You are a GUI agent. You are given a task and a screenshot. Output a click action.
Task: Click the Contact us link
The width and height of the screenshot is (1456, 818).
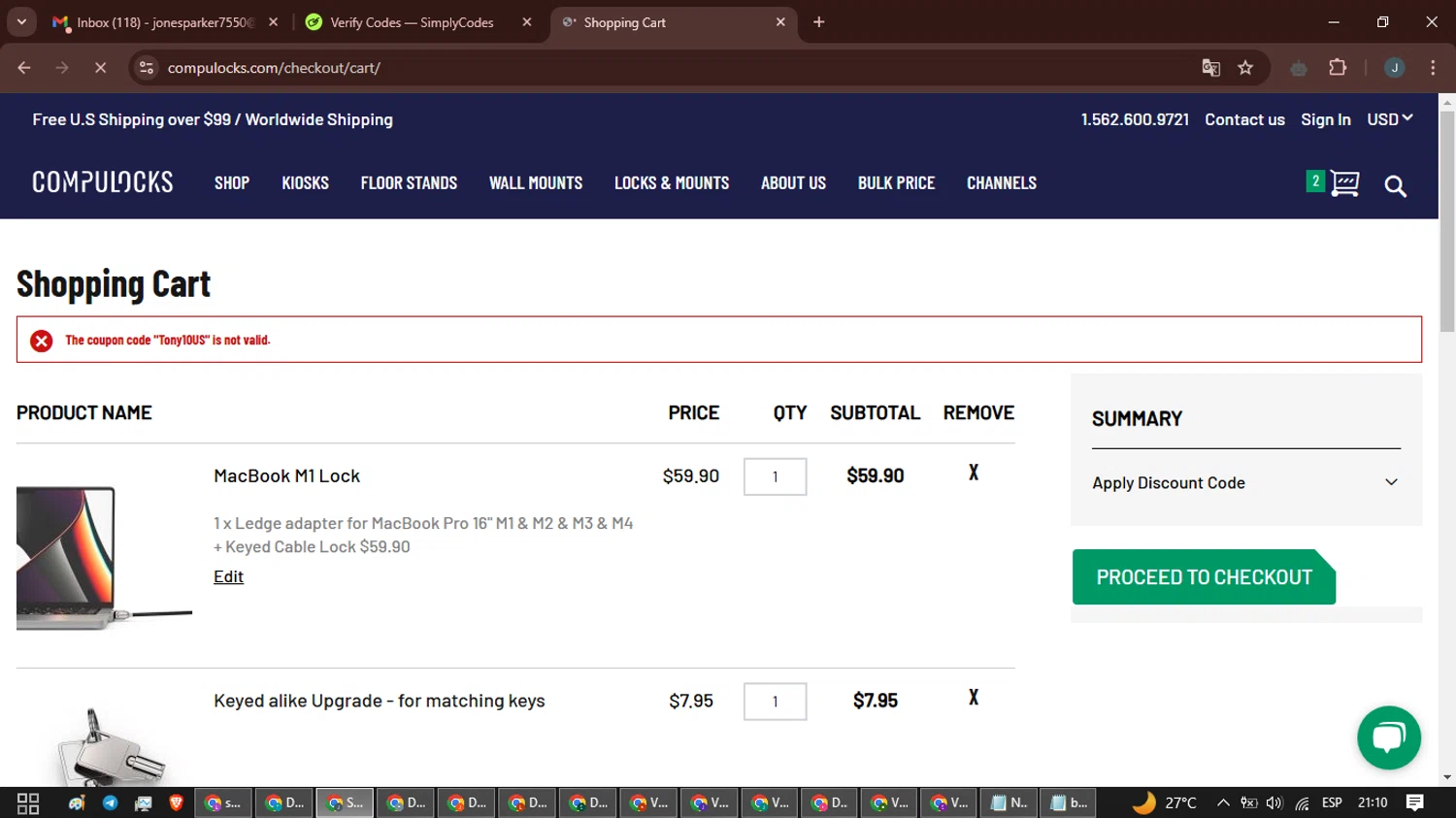point(1244,119)
